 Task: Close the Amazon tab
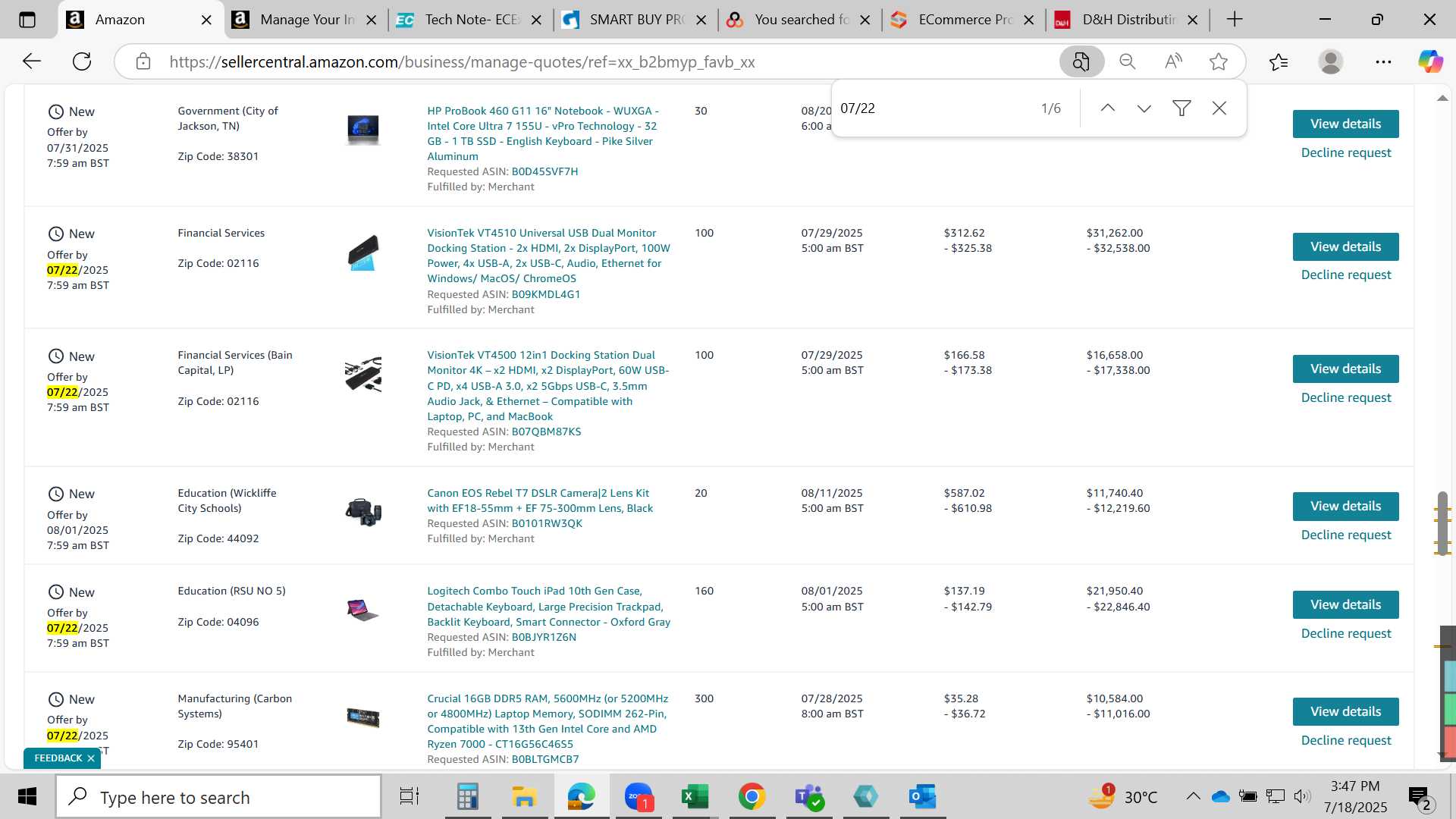206,20
